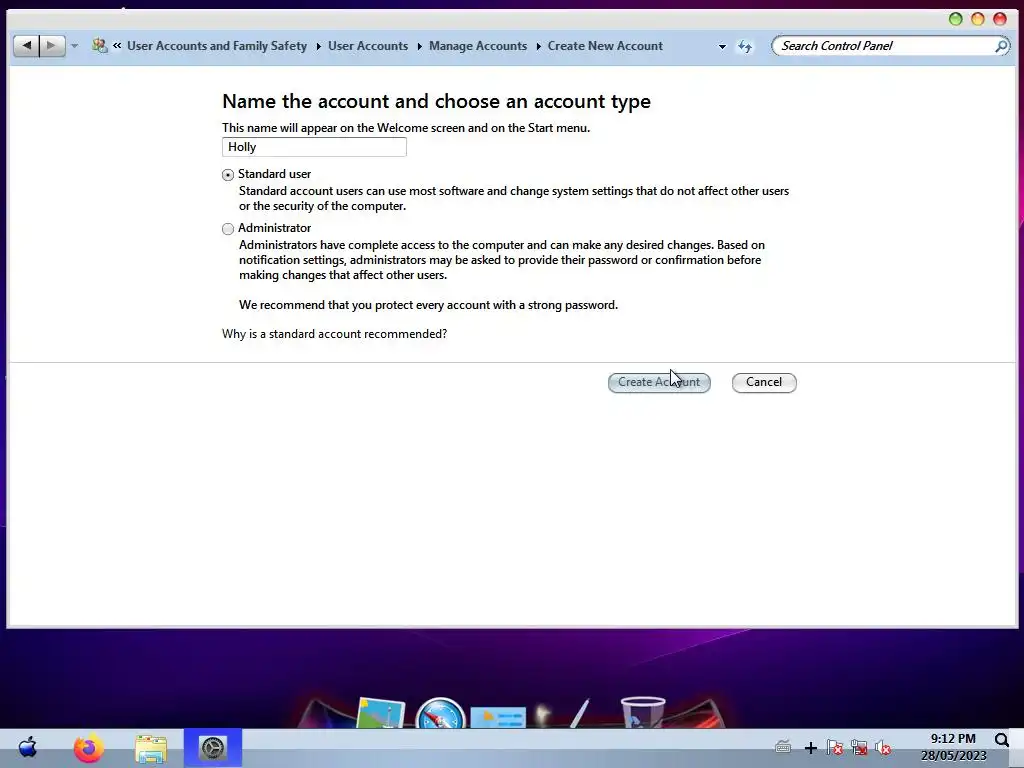
Task: Select the Standard user radio option
Action: (228, 174)
